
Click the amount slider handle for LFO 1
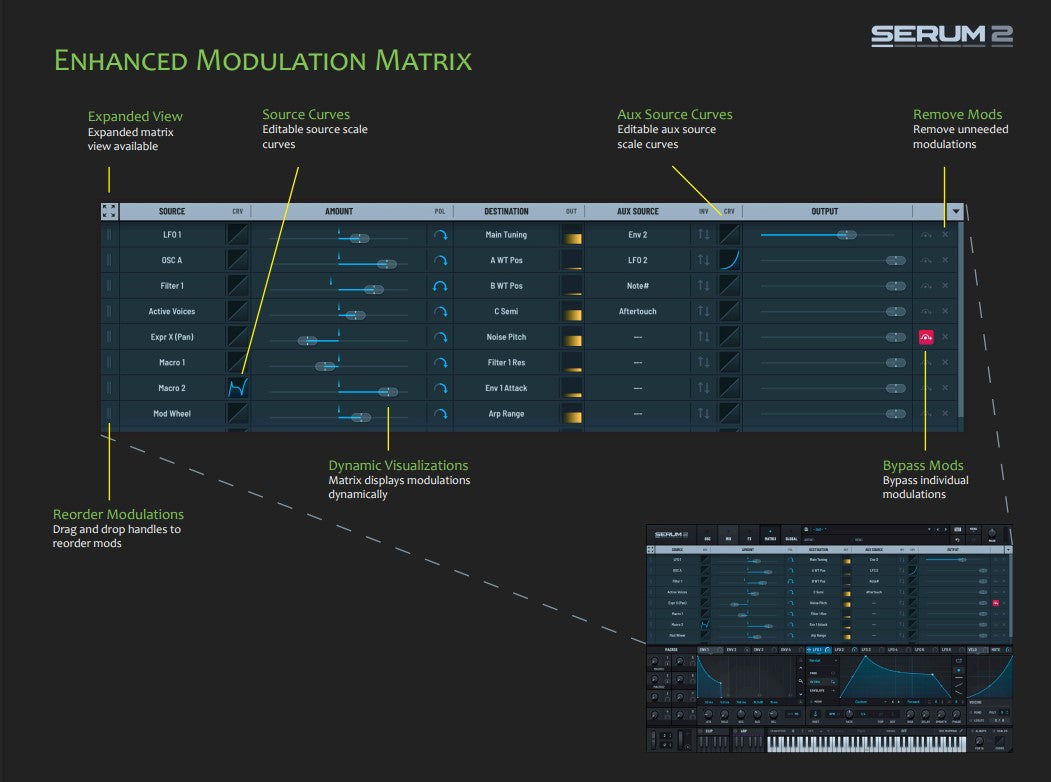tap(359, 239)
